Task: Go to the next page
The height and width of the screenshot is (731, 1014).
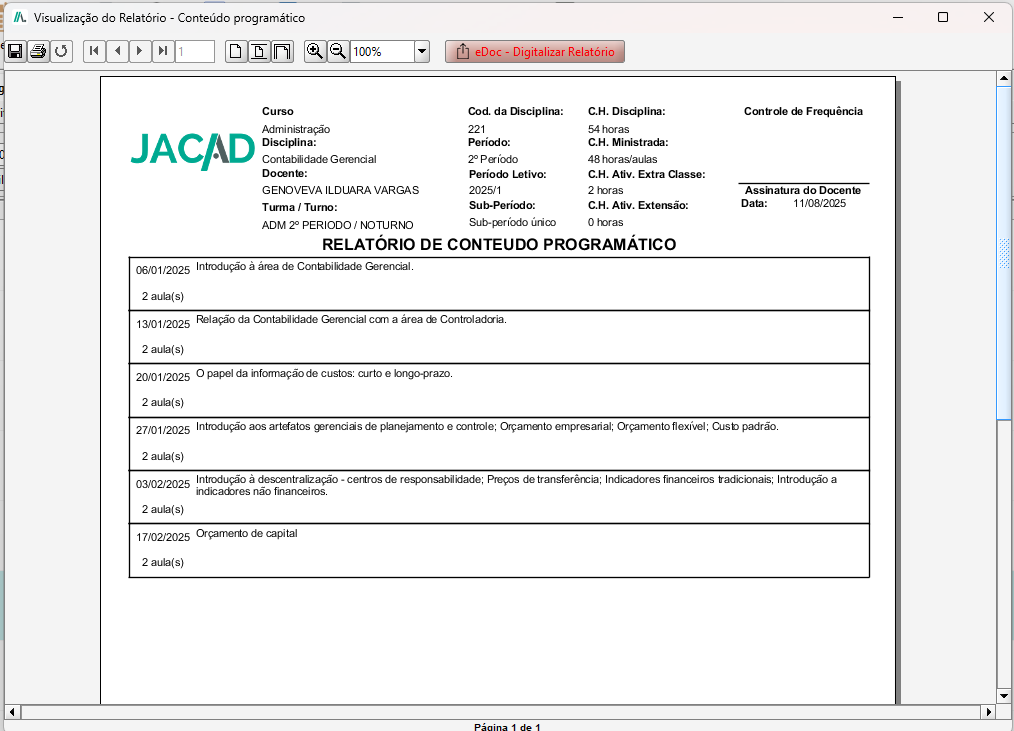Action: tap(140, 51)
